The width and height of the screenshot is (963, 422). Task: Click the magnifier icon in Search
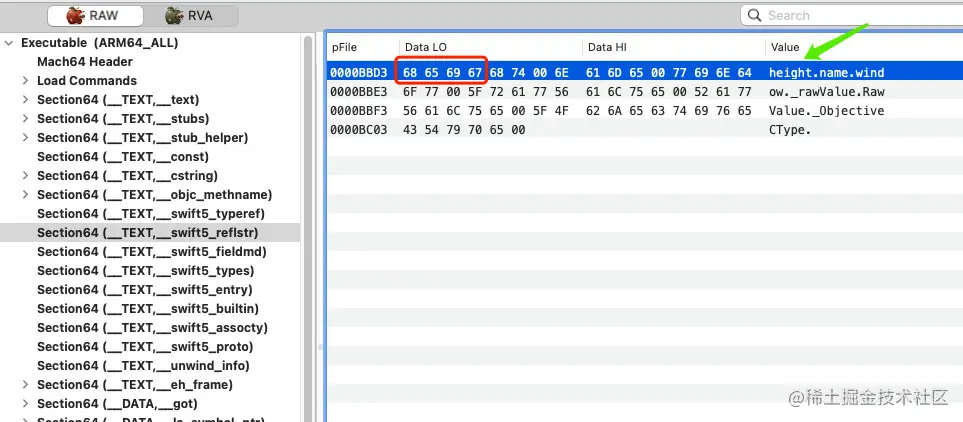click(754, 15)
